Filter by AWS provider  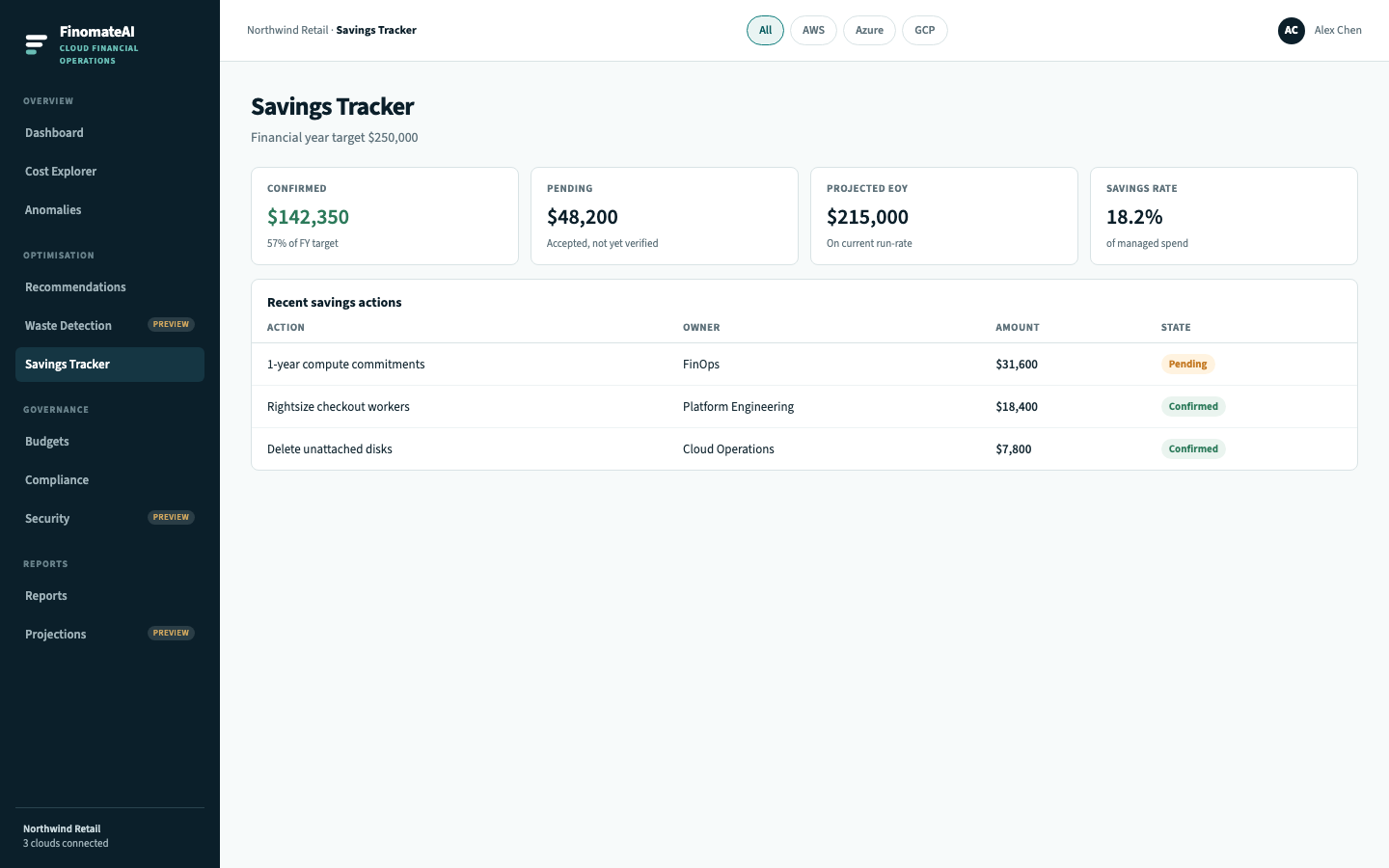click(x=813, y=31)
